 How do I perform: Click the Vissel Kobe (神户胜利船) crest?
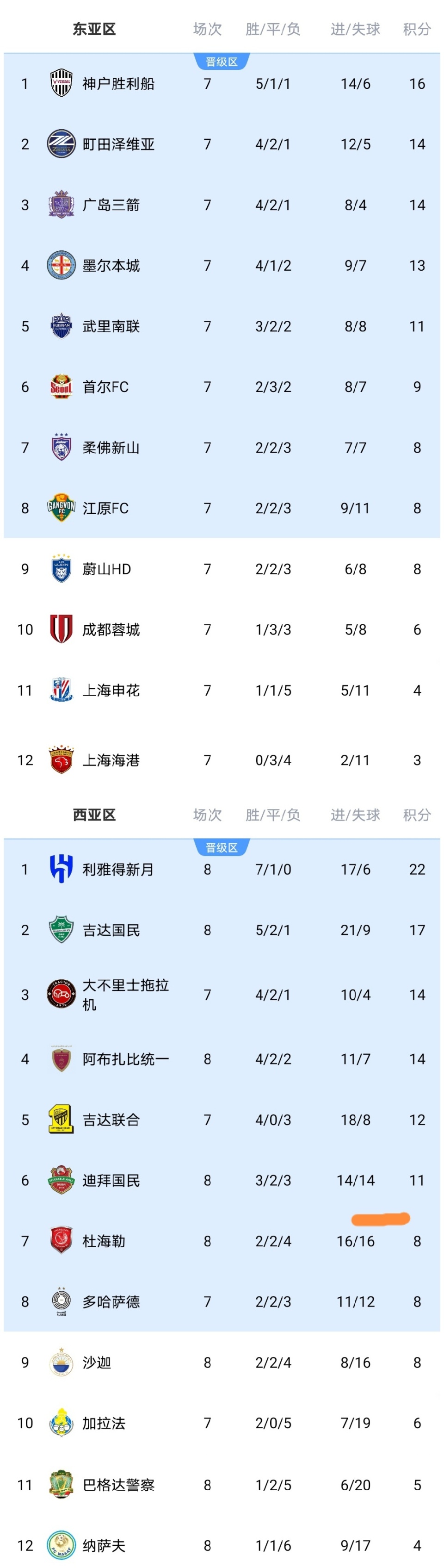click(61, 83)
